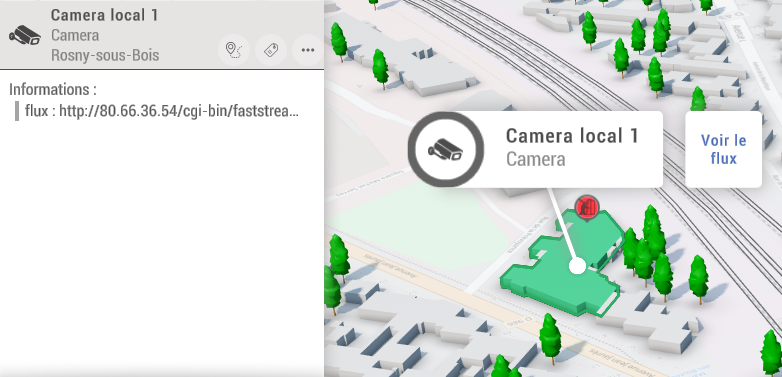Screen dimensions: 782x377
Task: Click the 'Camera local 1' title in side panel
Action: coord(105,15)
